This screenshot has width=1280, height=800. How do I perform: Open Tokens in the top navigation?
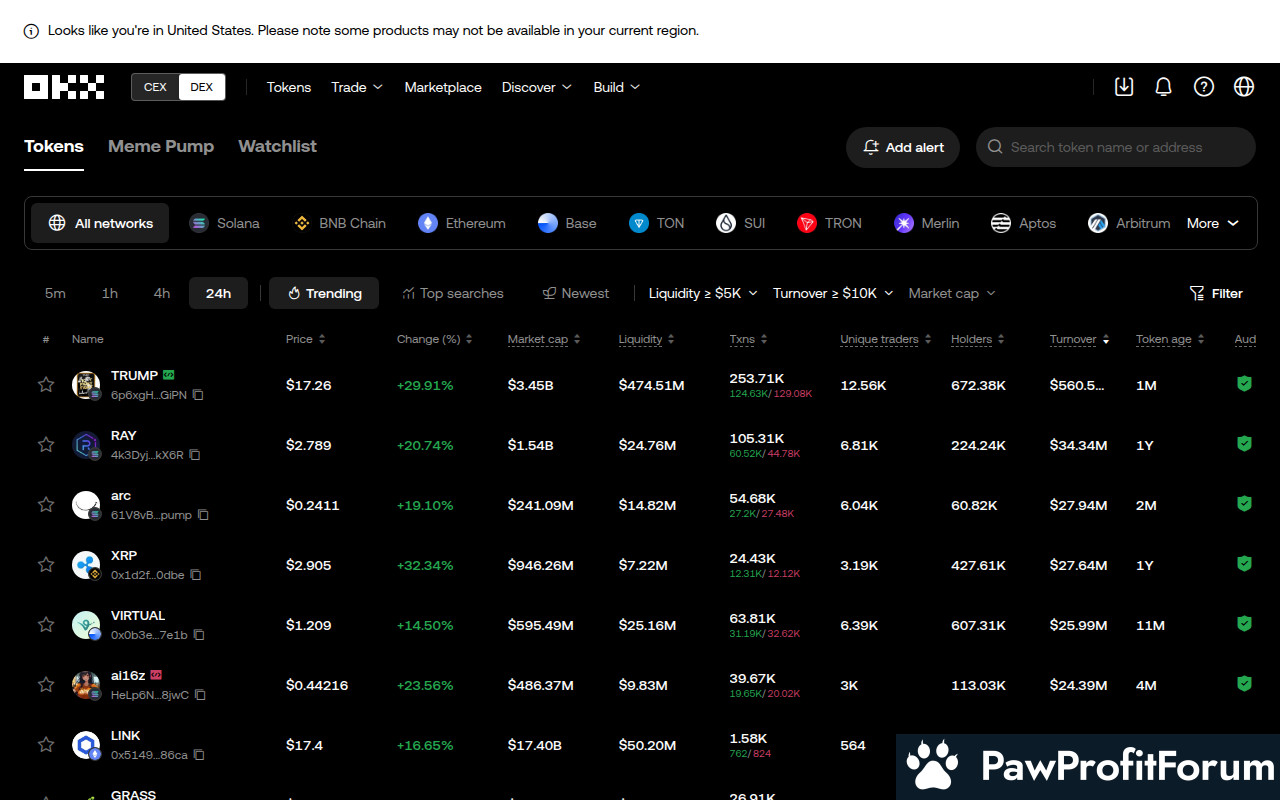tap(289, 87)
